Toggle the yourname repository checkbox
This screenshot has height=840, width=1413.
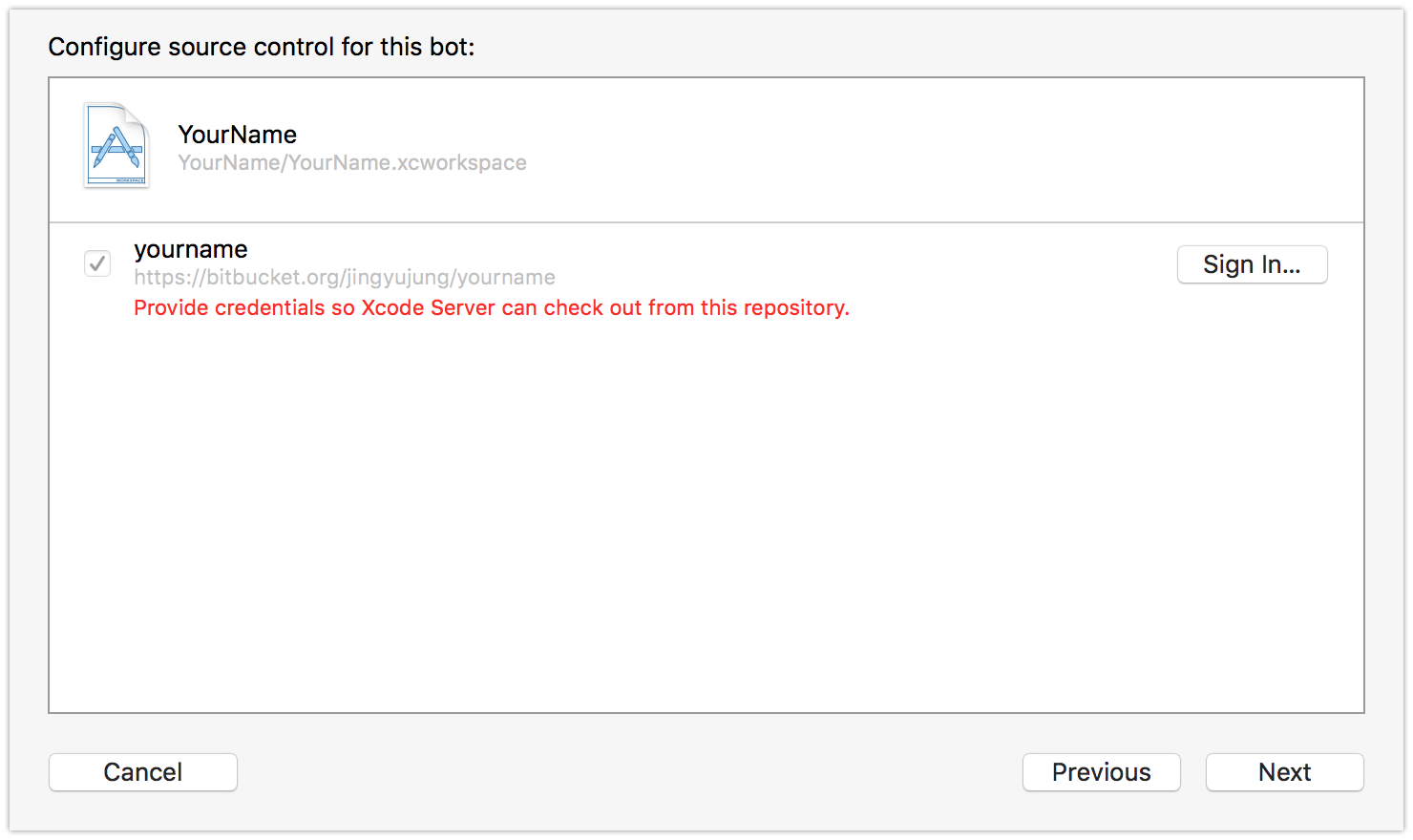[97, 263]
